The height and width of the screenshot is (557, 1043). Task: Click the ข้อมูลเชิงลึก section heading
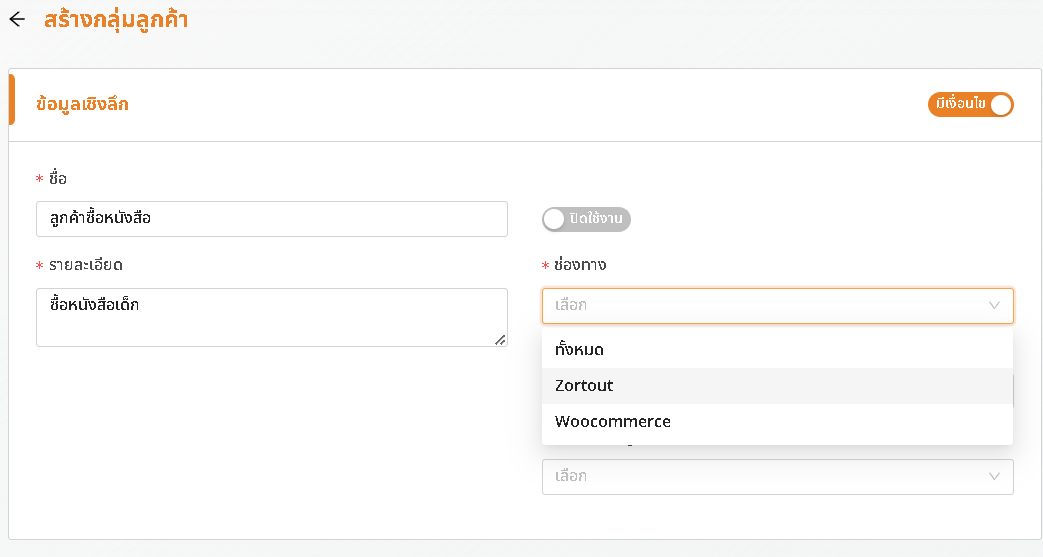pyautogui.click(x=82, y=104)
